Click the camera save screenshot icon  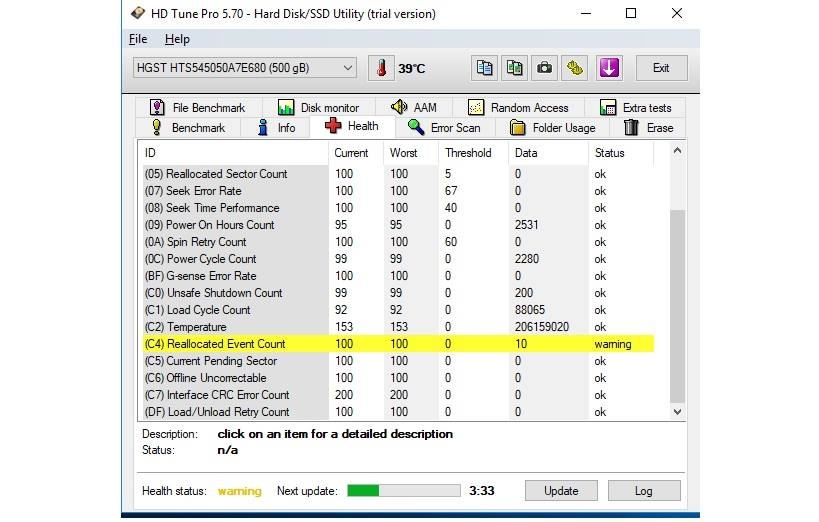tap(544, 68)
